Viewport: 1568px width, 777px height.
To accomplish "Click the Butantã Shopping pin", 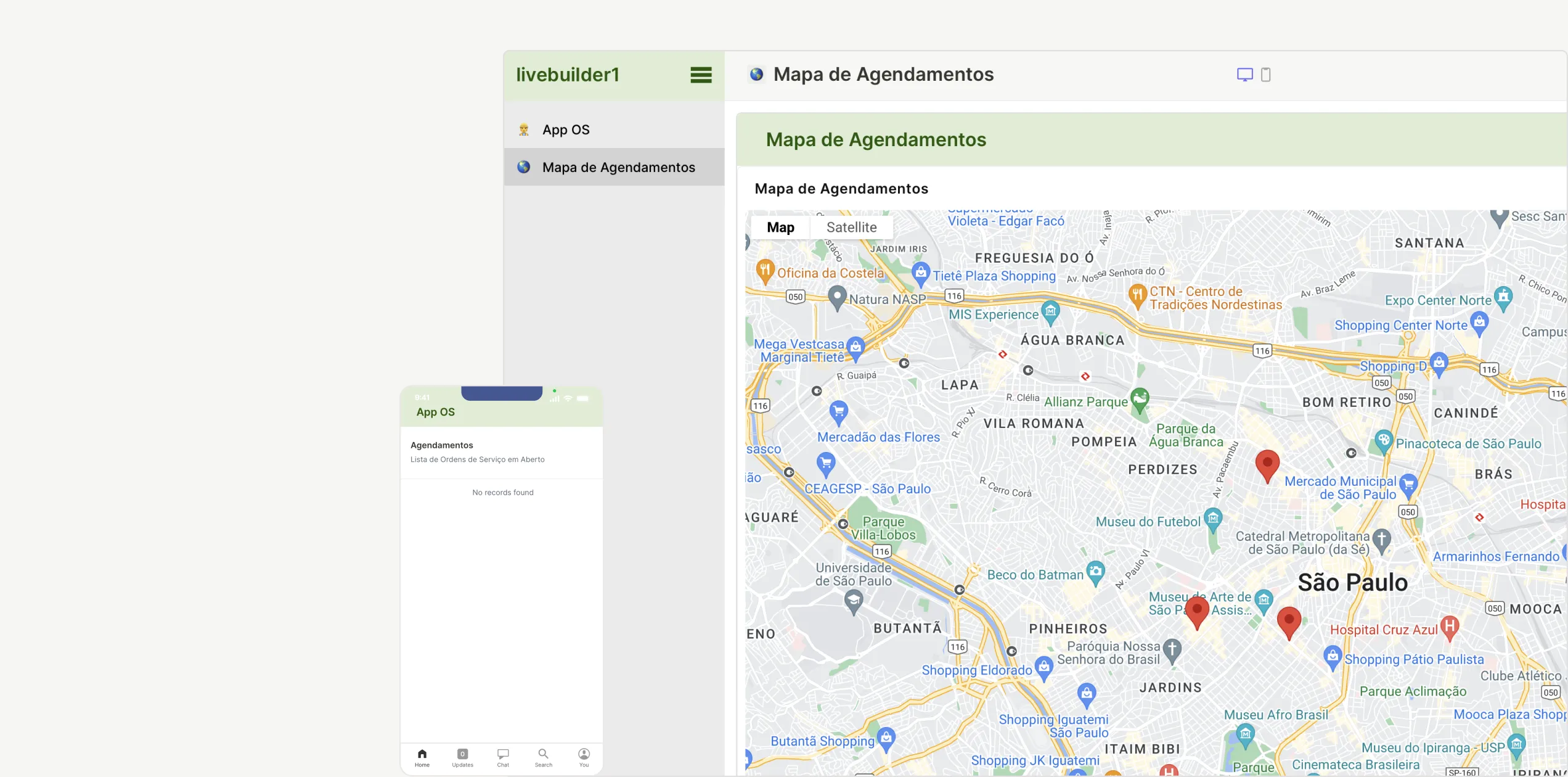I will [886, 739].
